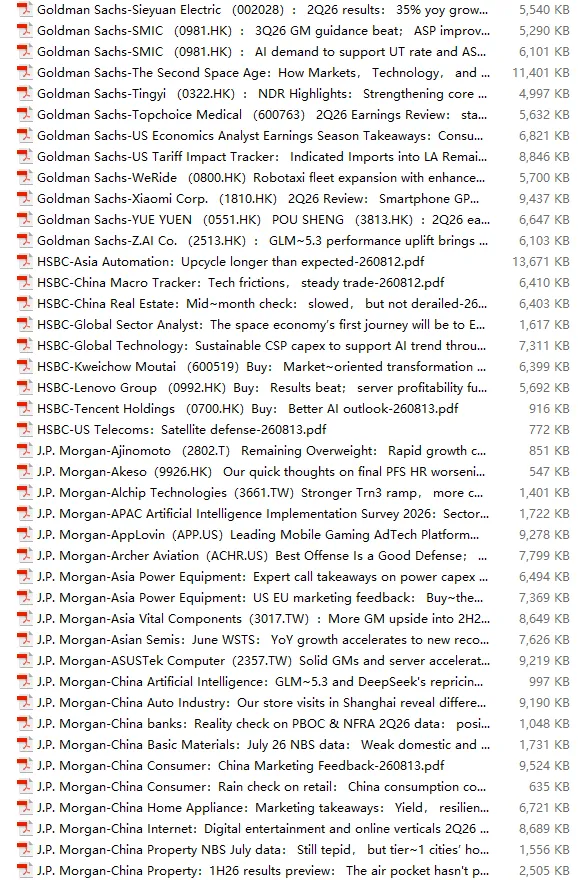Click PDF icon of HSBC-China Macro Tracker file
Screen dimensions: 578x880
[x=25, y=283]
